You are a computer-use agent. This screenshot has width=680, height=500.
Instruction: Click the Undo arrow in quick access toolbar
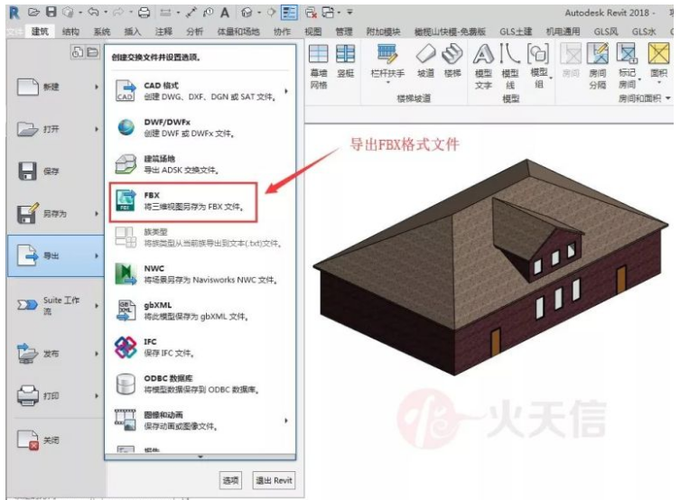tap(93, 12)
